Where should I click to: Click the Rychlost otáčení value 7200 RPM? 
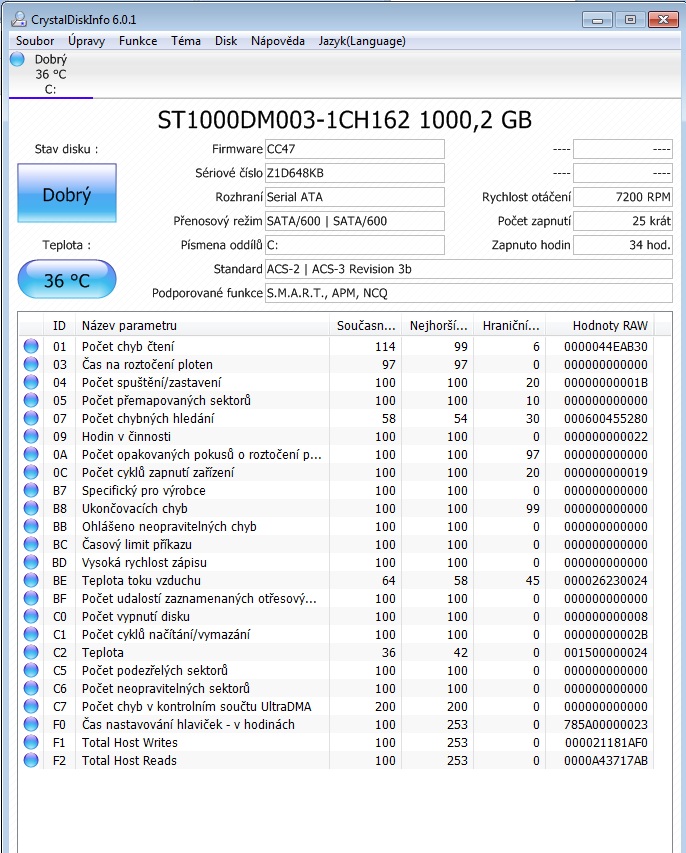623,197
